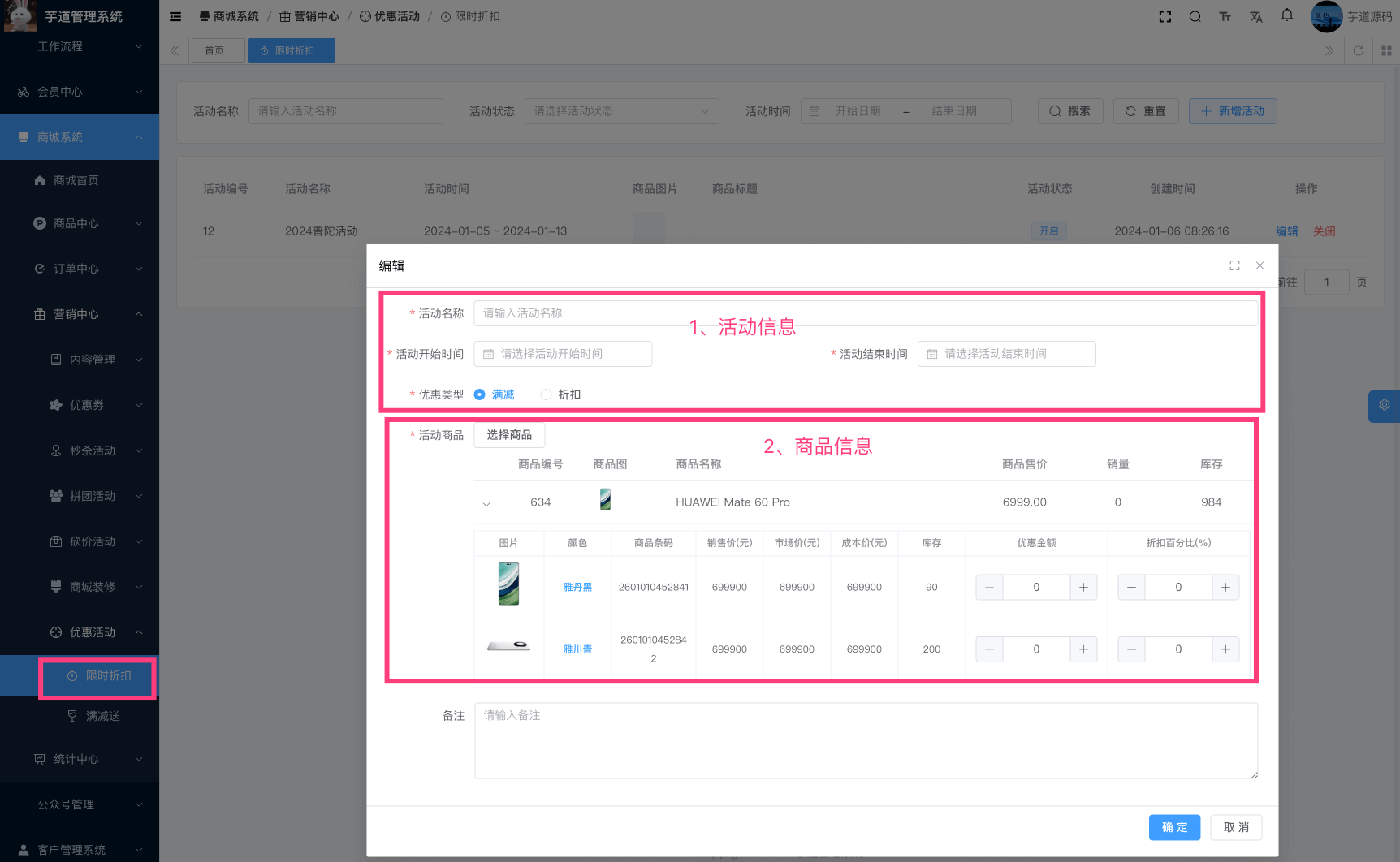Toggle the sidebar collapse hamburger icon
Screen dimensions: 1400x862
[175, 16]
